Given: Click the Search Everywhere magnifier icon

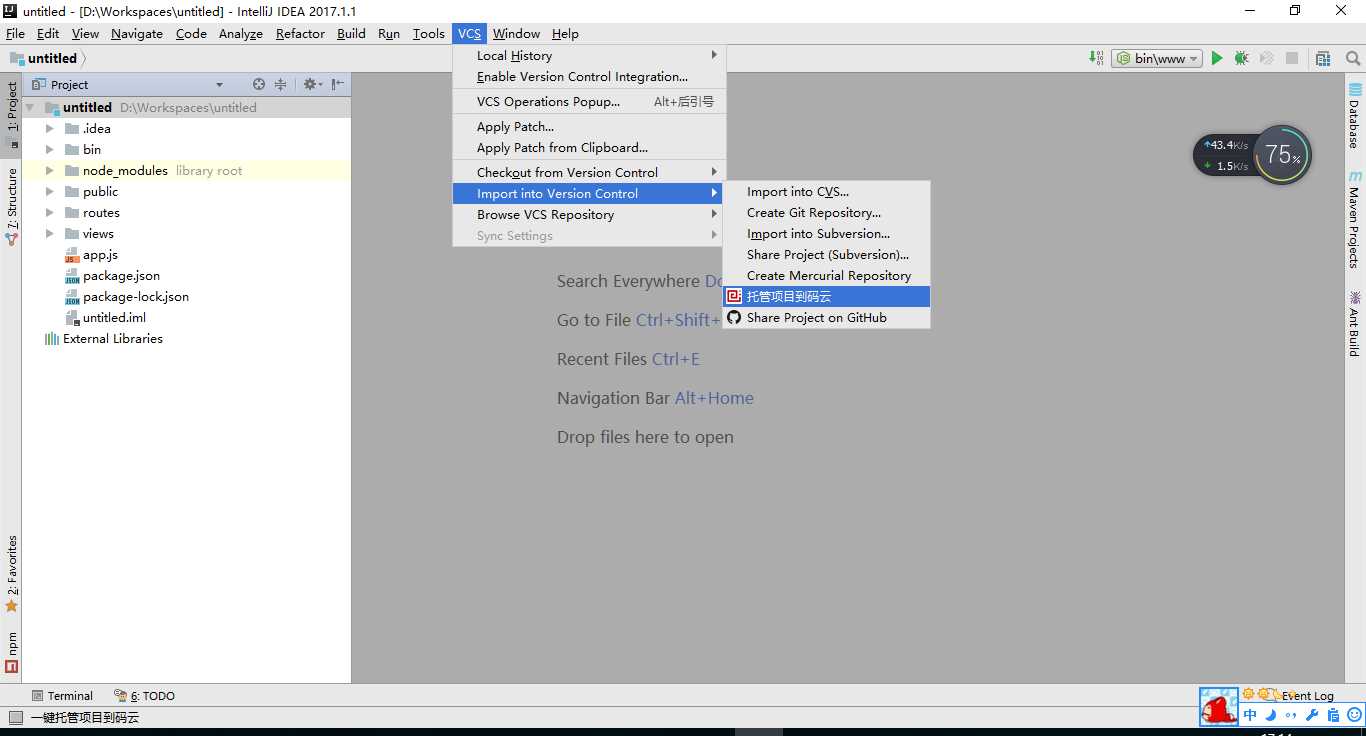Looking at the screenshot, I should tap(1353, 59).
